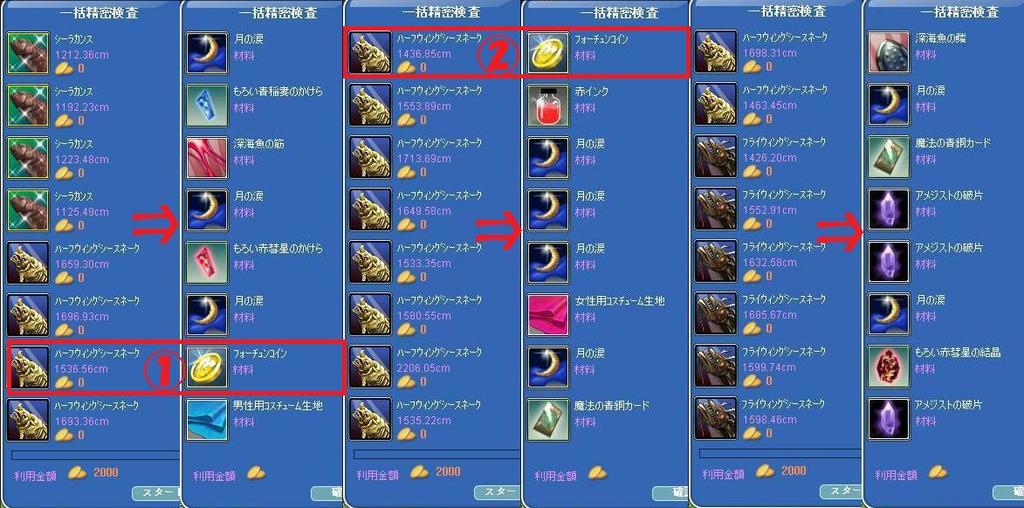Select the 男性用コスチューム生地 blue fabric icon
1024x508 pixels.
pos(207,419)
